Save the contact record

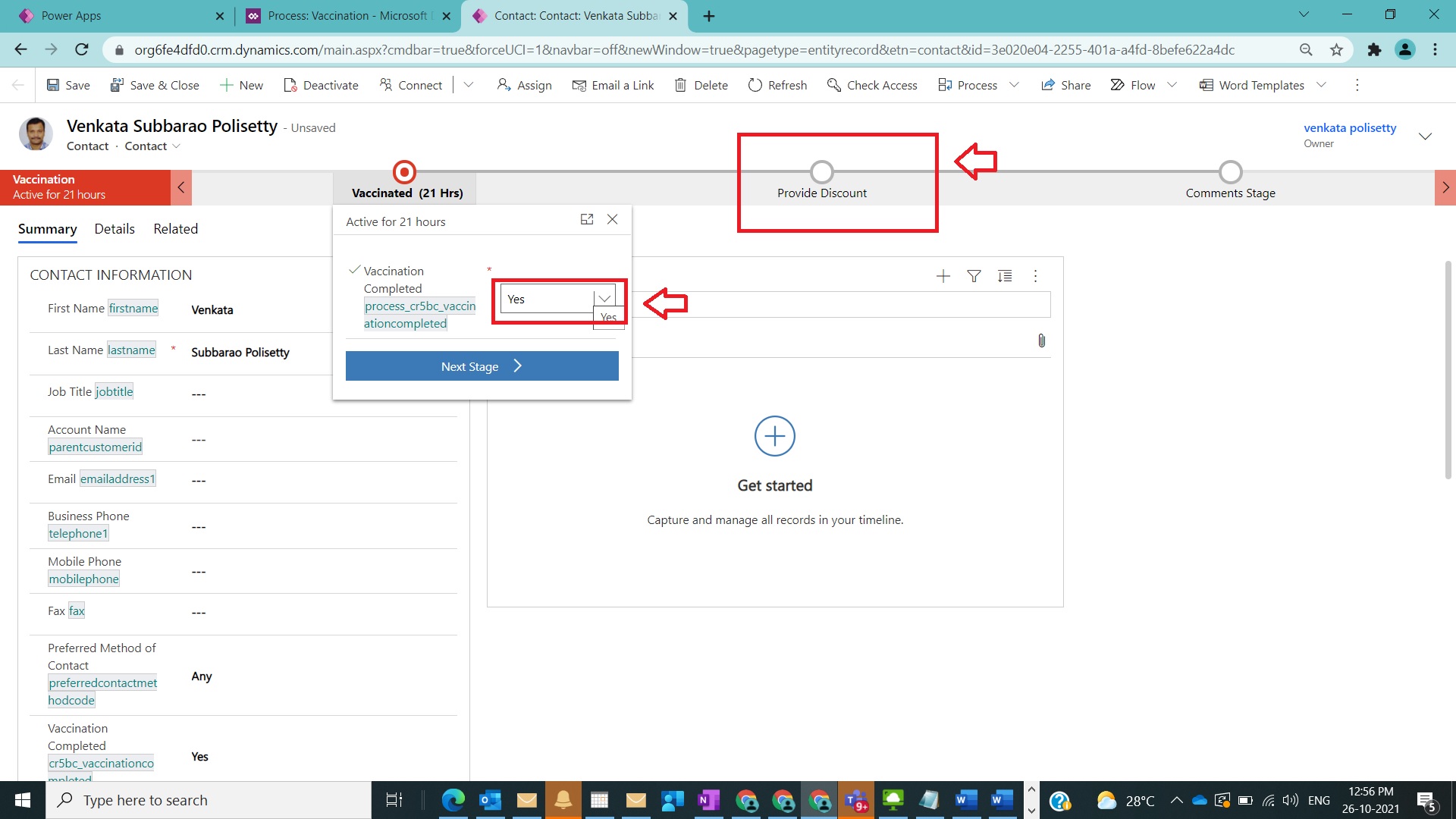pos(67,85)
